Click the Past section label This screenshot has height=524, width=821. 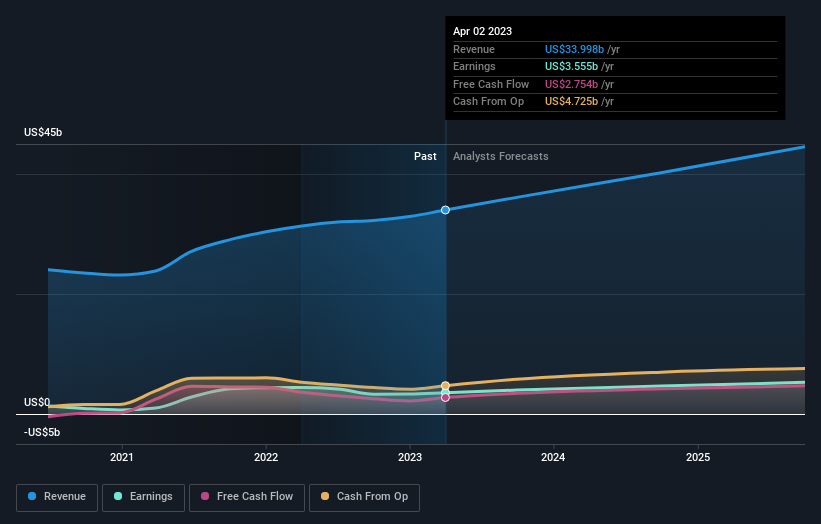425,156
